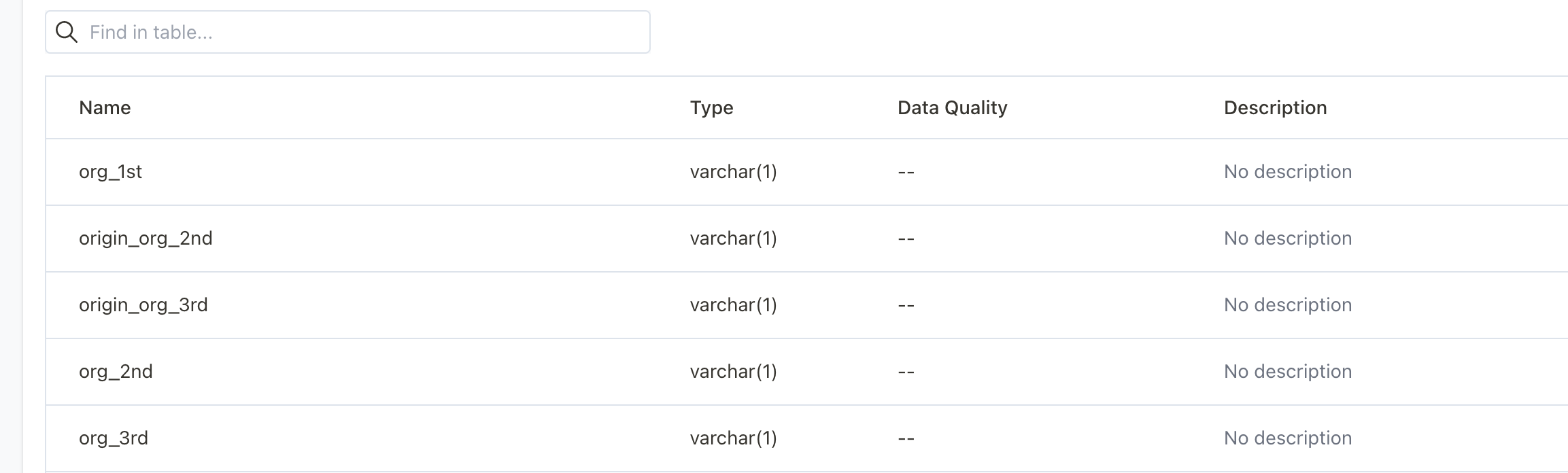Screen dimensions: 1568x473
Task: Select the origin_org_2nd table row
Action: (x=476, y=238)
